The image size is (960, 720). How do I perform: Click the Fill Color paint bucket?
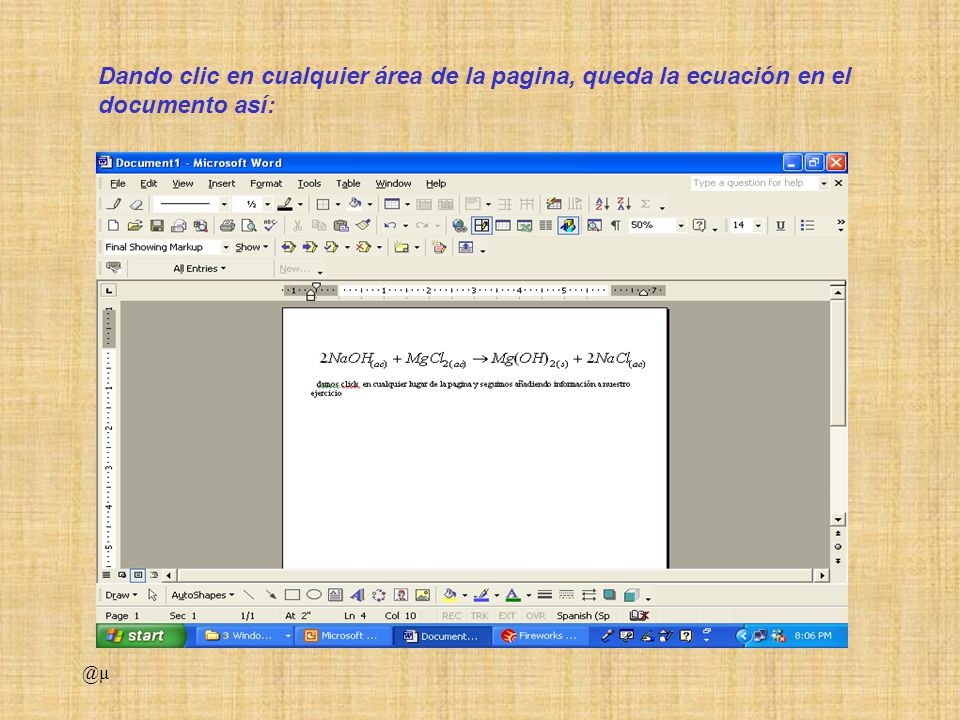pyautogui.click(x=450, y=594)
